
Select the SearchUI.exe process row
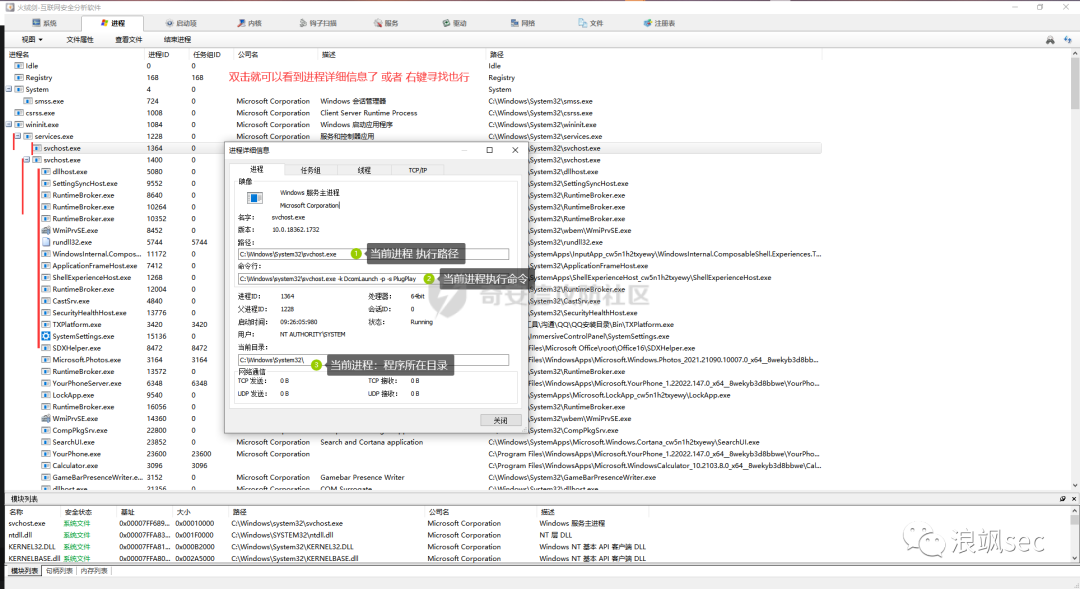(413, 442)
